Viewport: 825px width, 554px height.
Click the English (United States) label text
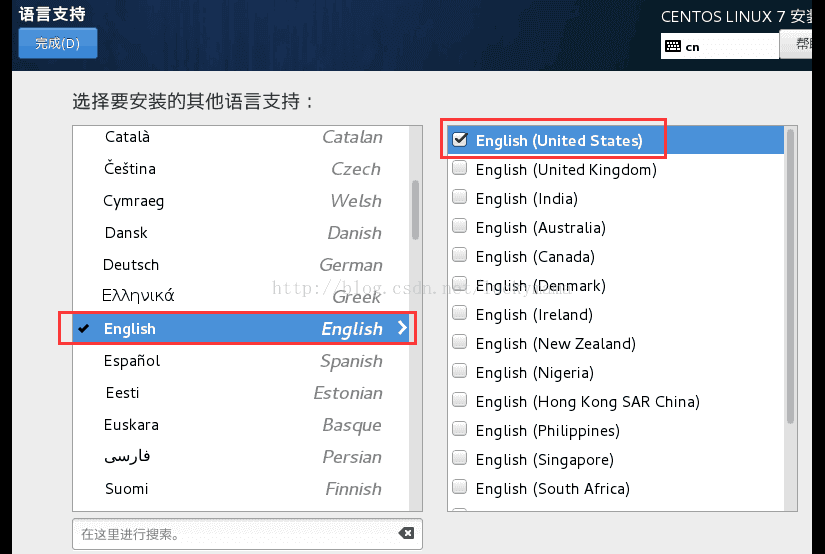point(559,140)
